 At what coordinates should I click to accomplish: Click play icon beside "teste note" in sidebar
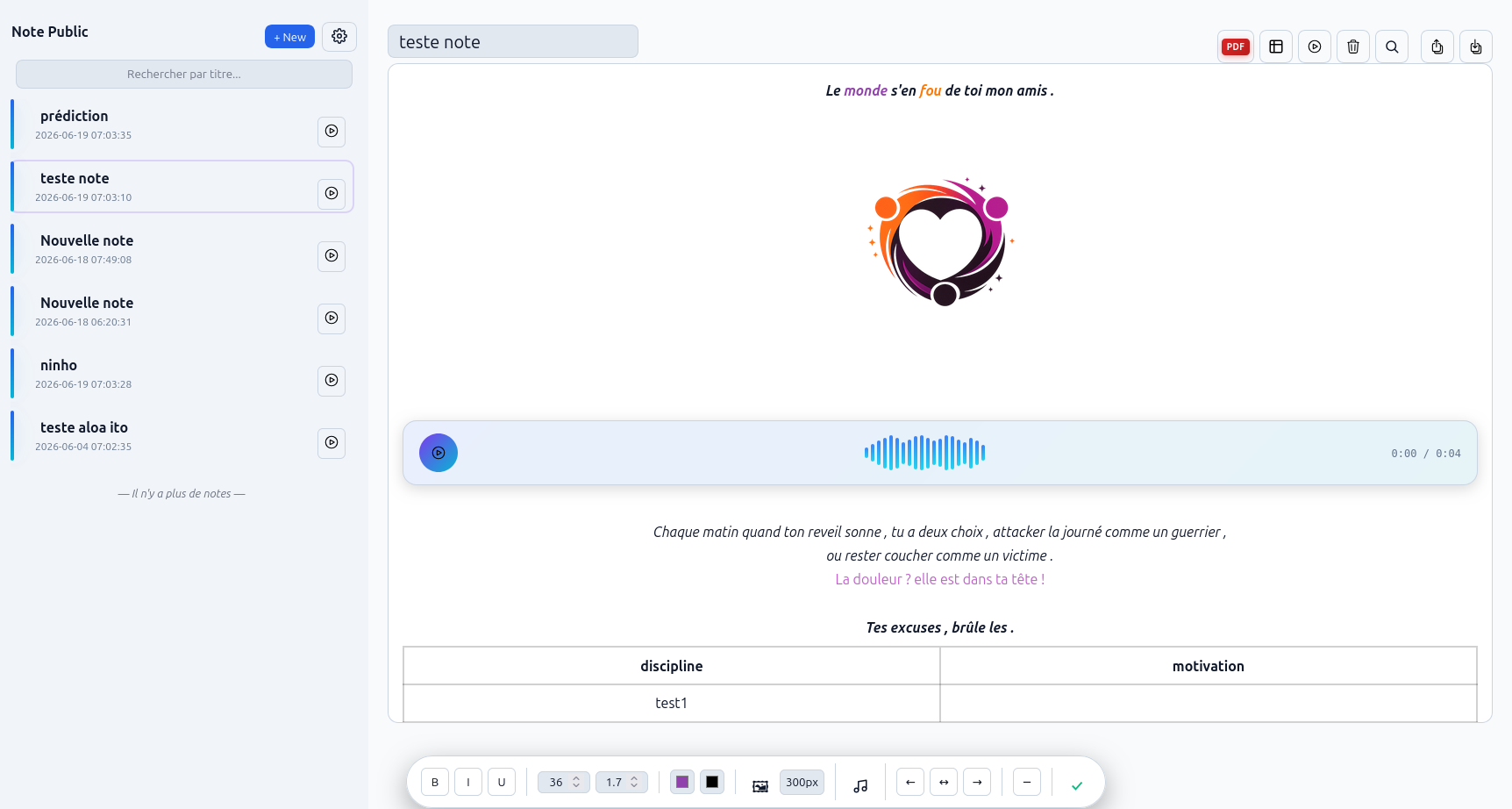tap(332, 194)
